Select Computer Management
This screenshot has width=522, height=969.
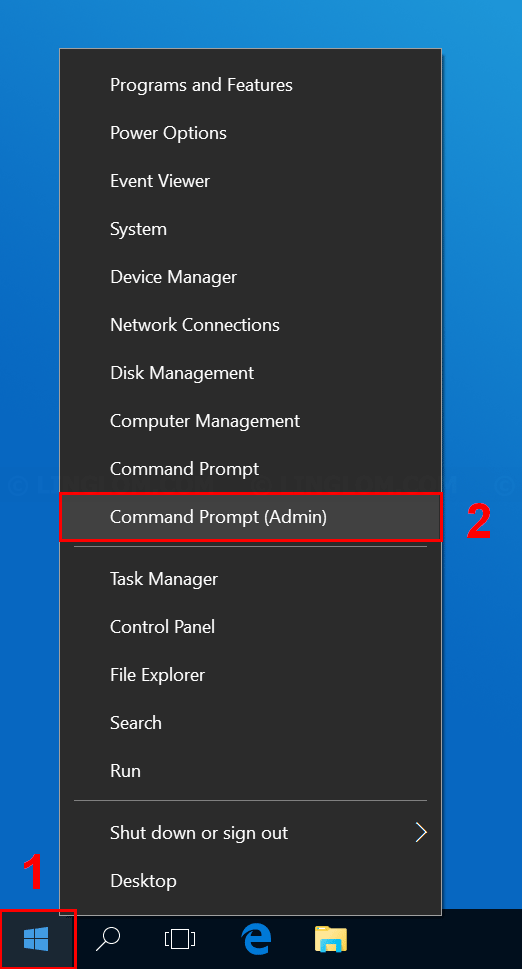251,421
